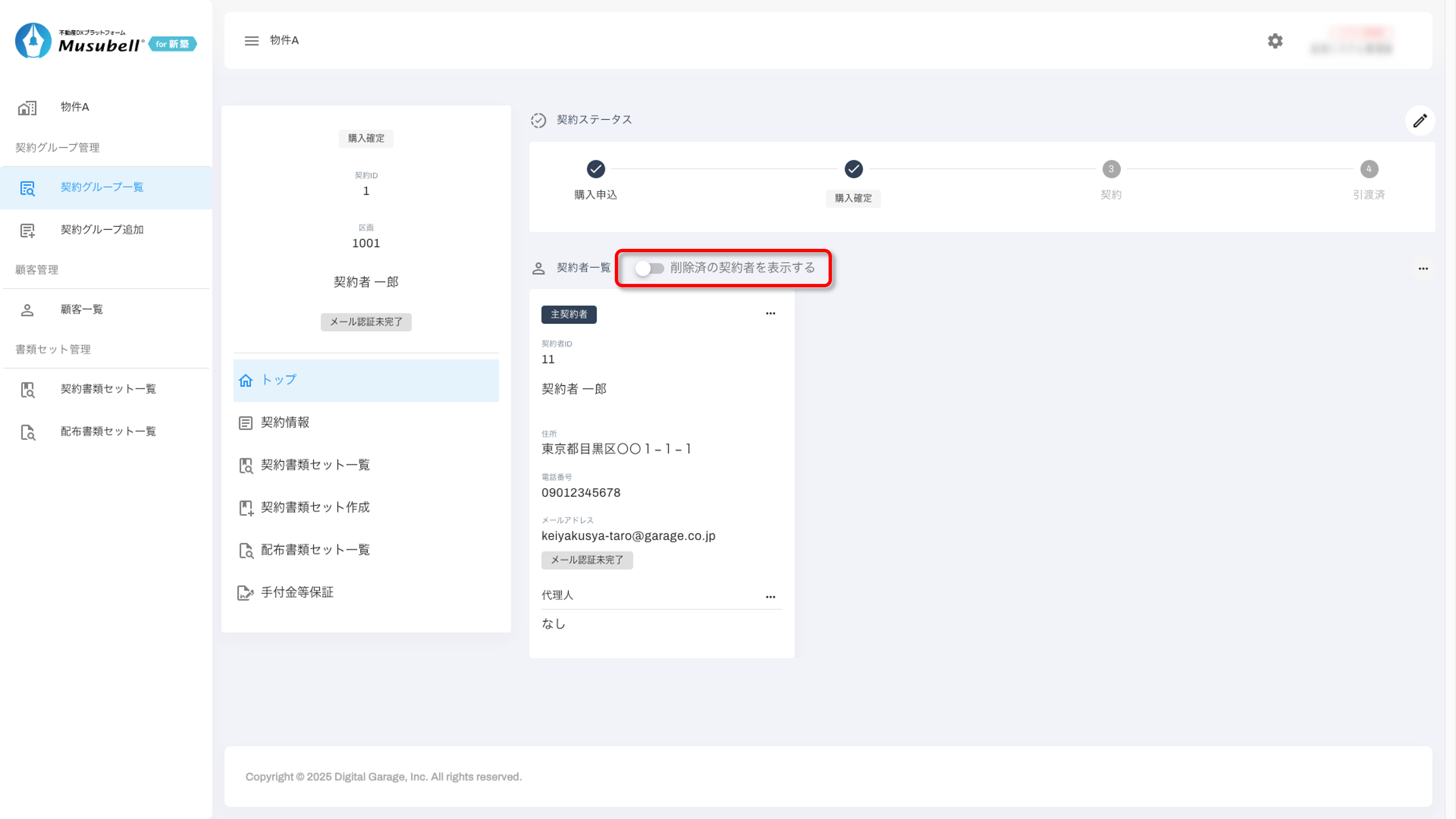
Task: Select 契約書類セット作成 menu item
Action: (315, 508)
